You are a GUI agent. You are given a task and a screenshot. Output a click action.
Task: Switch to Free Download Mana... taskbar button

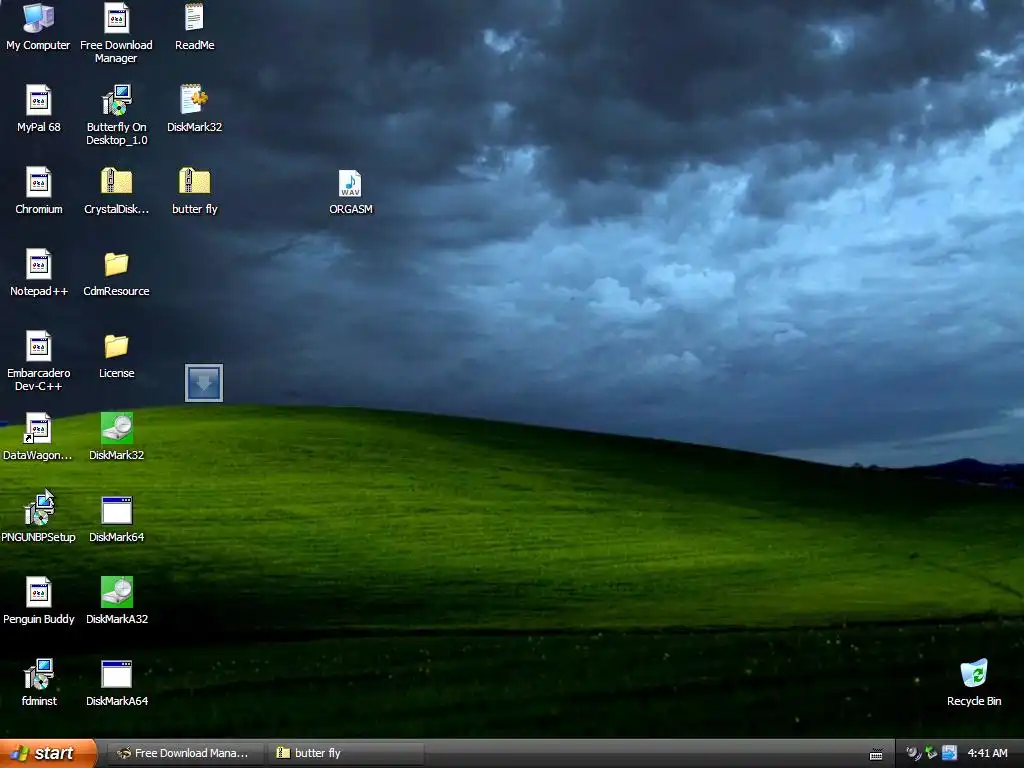[185, 753]
